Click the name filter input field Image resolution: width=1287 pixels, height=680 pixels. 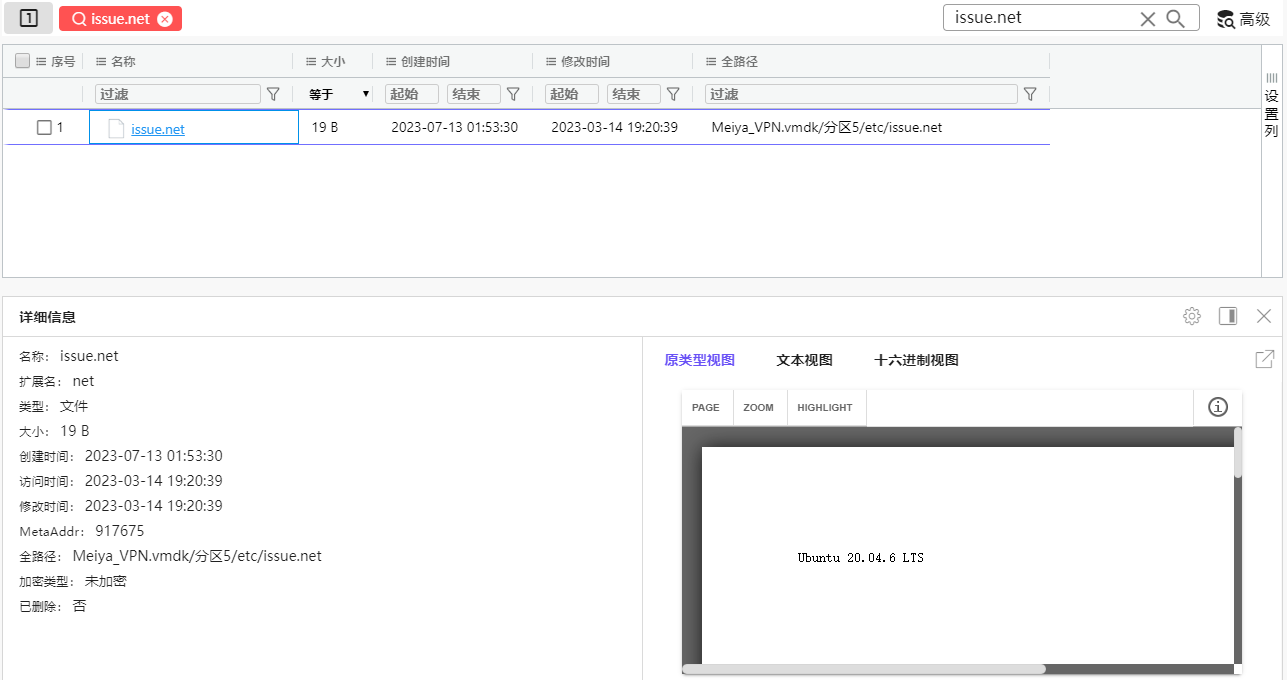(x=178, y=94)
